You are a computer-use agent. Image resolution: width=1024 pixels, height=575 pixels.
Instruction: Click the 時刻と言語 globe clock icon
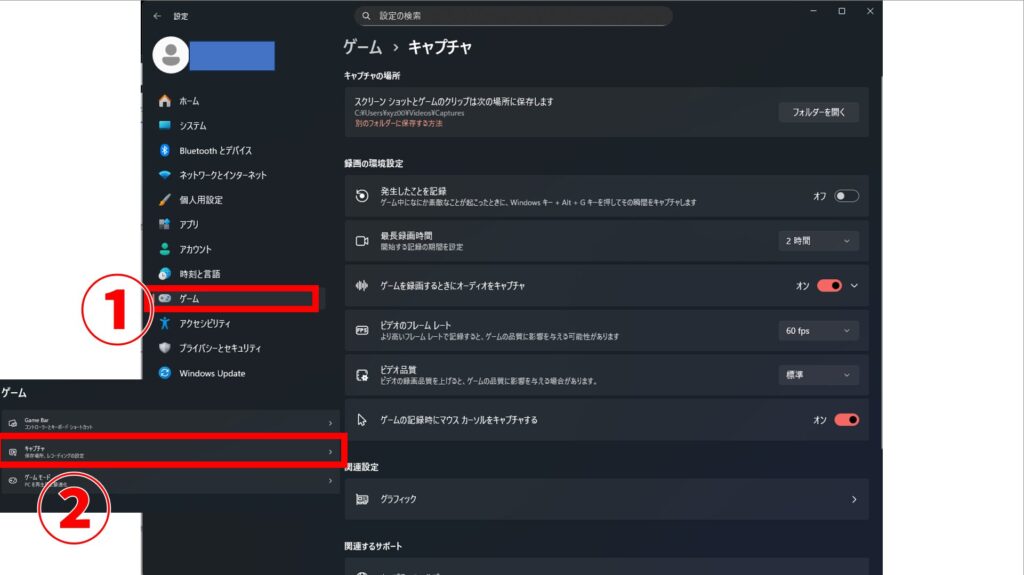click(x=165, y=274)
